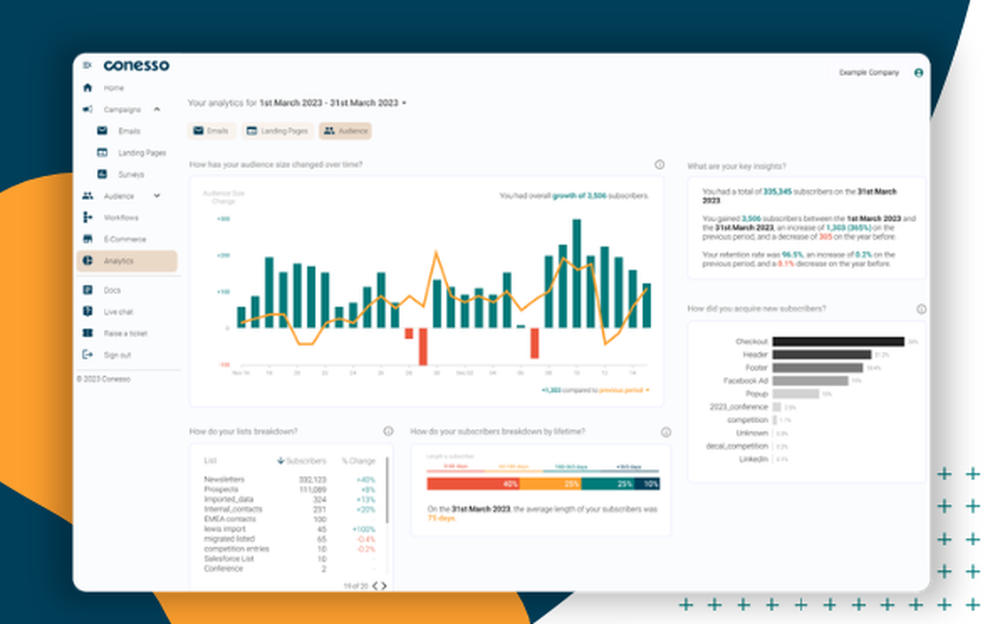Click the Home house icon
The height and width of the screenshot is (624, 1000).
[x=88, y=87]
